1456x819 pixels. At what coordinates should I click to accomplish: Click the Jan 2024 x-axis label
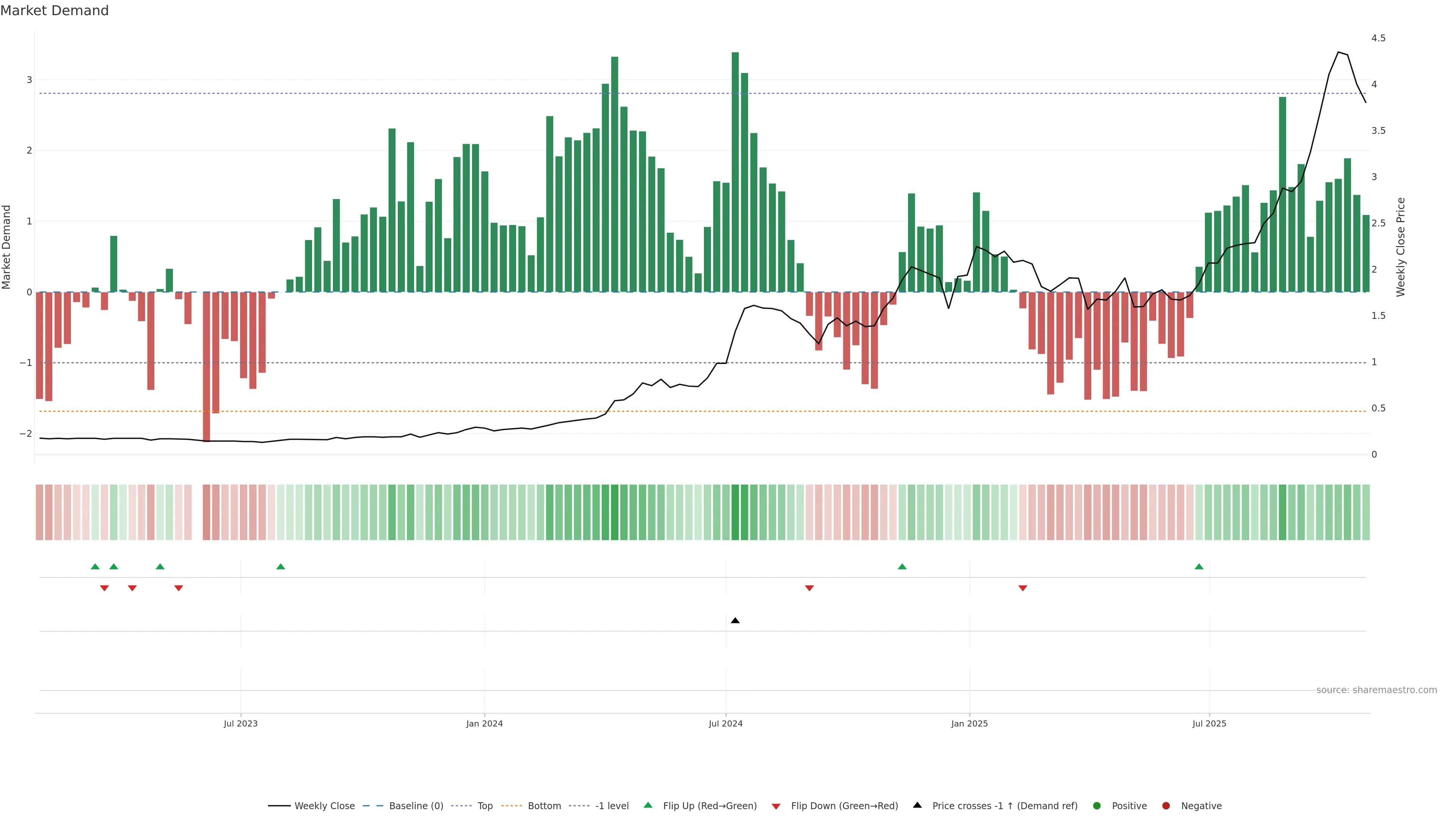[x=485, y=723]
